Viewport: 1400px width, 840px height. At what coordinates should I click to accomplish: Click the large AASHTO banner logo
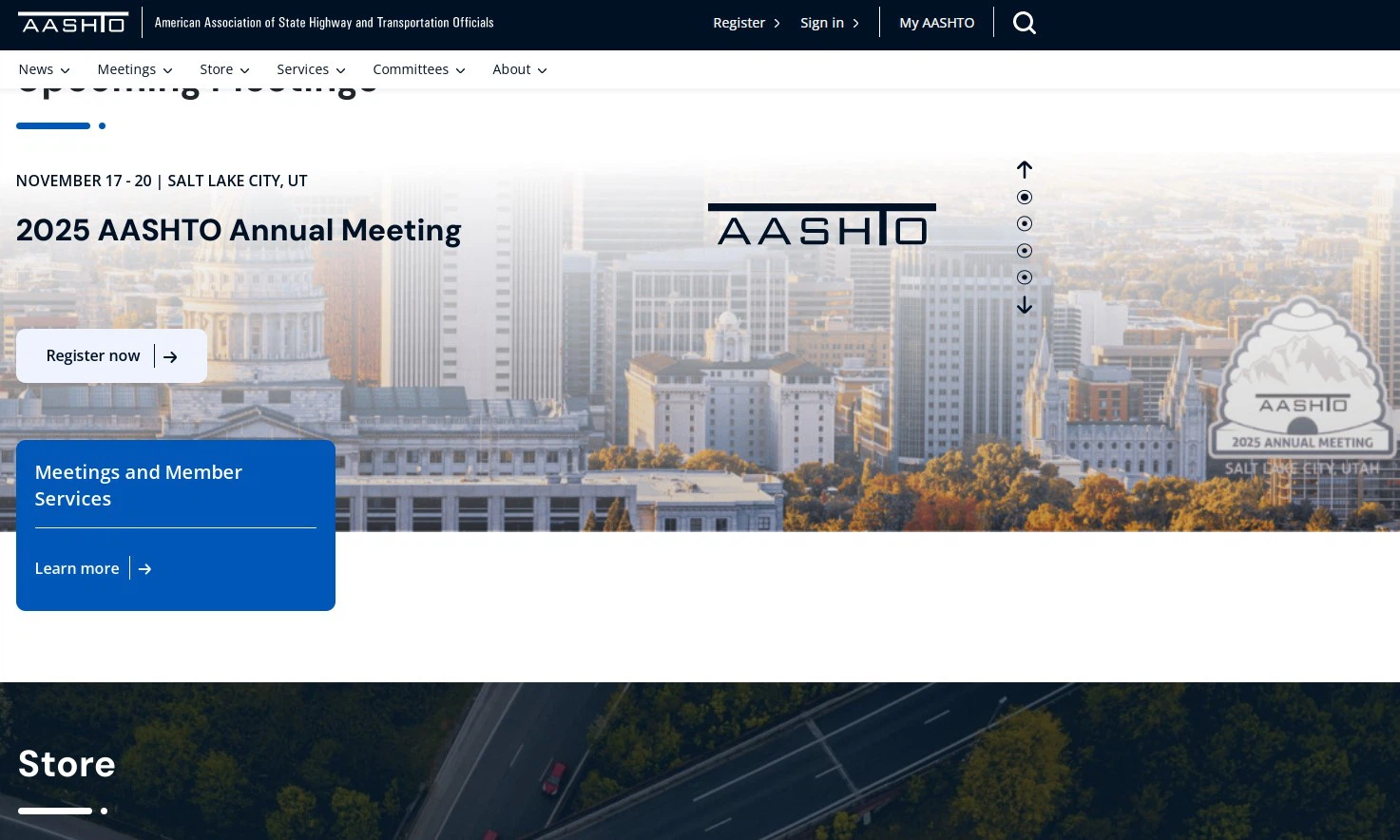[x=821, y=225]
